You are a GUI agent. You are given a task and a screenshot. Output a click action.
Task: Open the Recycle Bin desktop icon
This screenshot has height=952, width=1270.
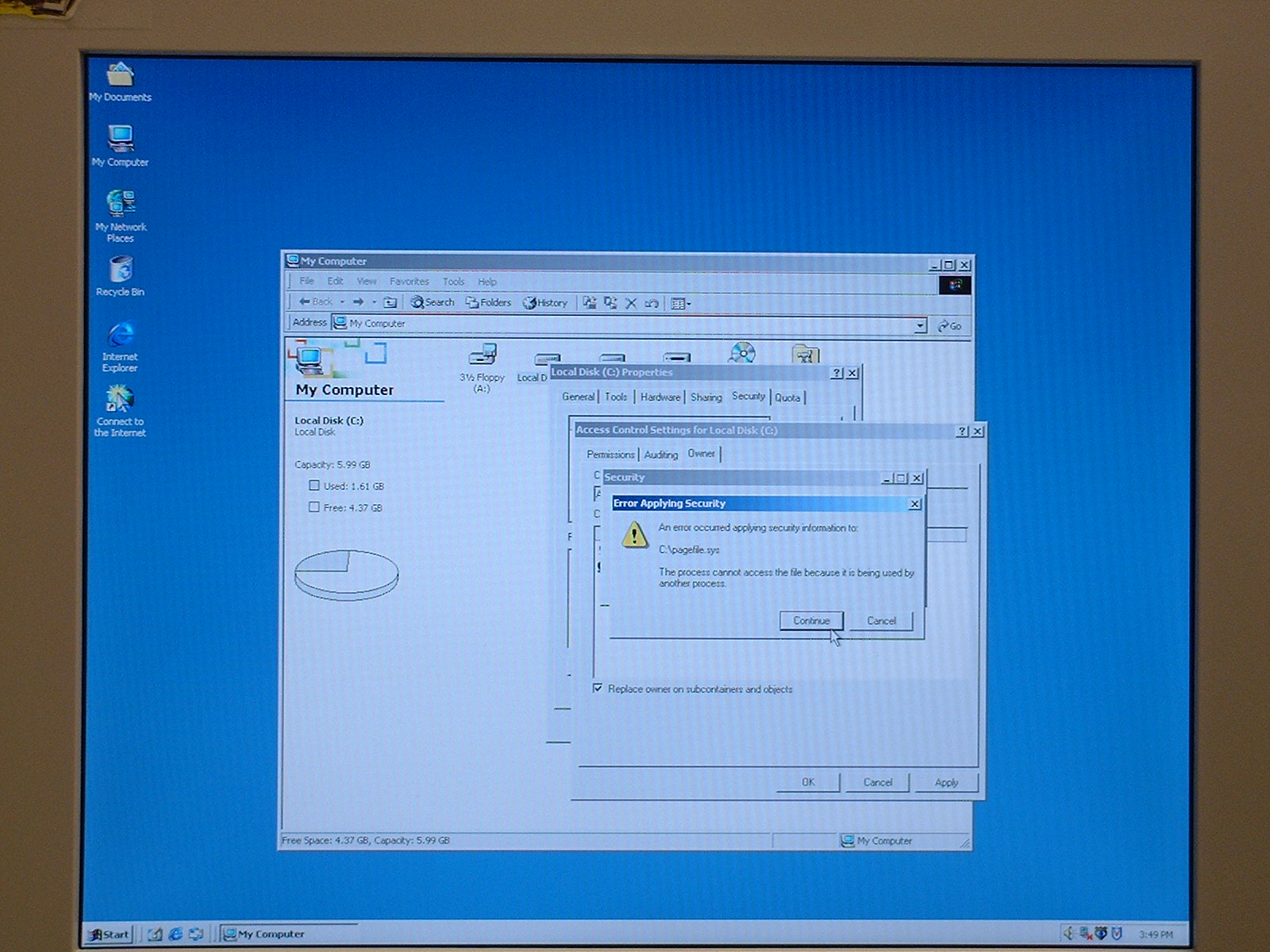click(121, 271)
